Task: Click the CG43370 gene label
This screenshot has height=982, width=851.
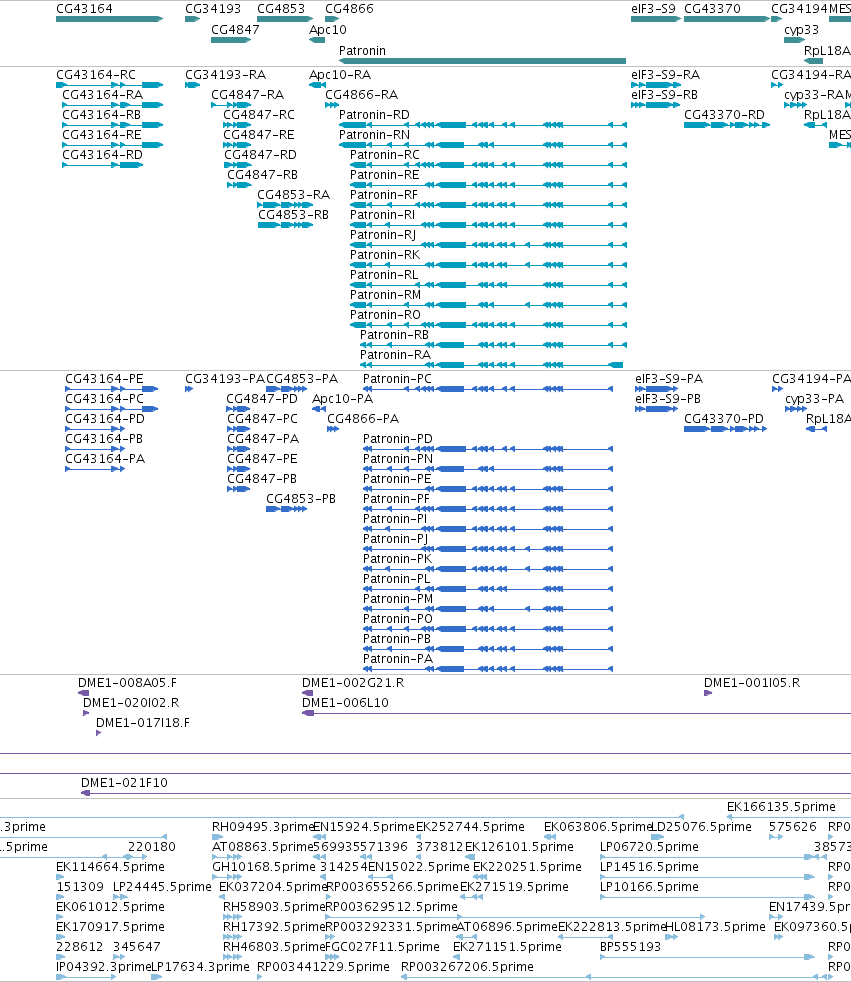Action: 712,9
